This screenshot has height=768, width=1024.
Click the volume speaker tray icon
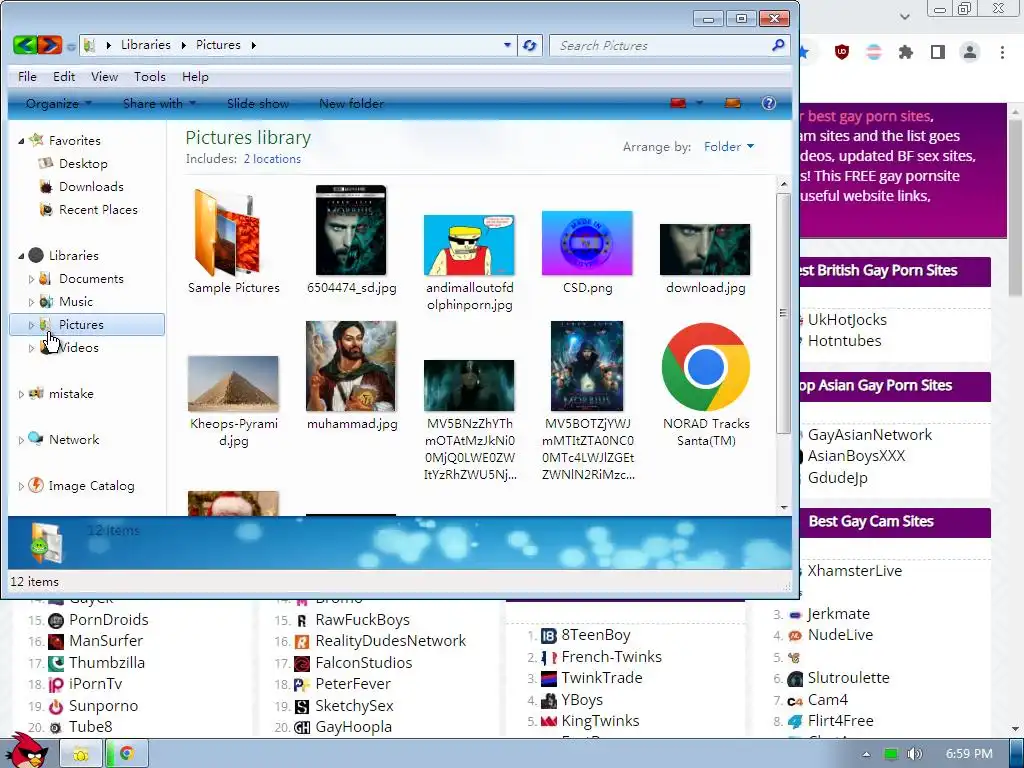coord(914,754)
